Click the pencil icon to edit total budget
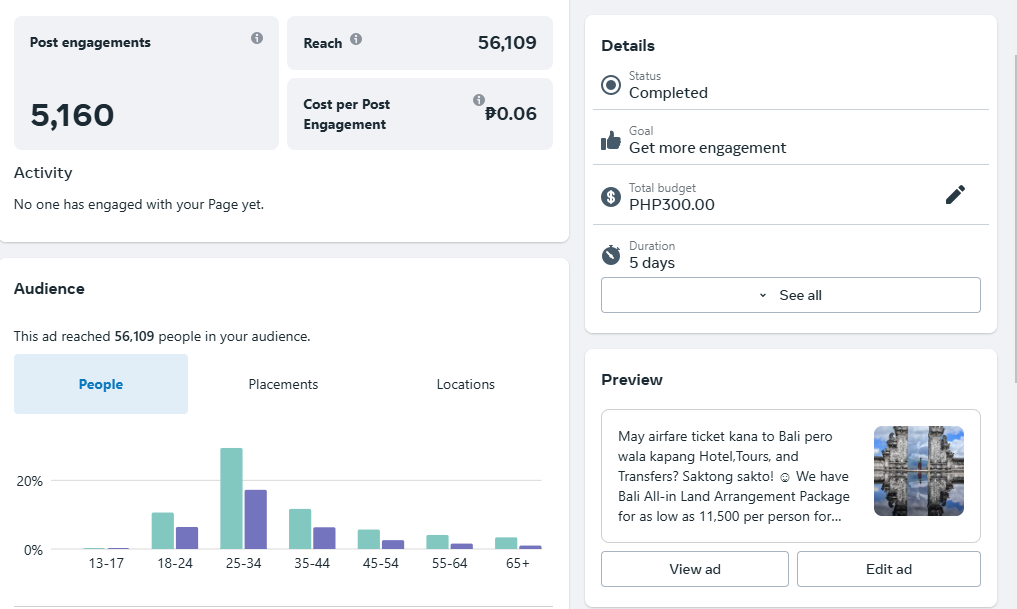The image size is (1017, 609). click(x=955, y=195)
